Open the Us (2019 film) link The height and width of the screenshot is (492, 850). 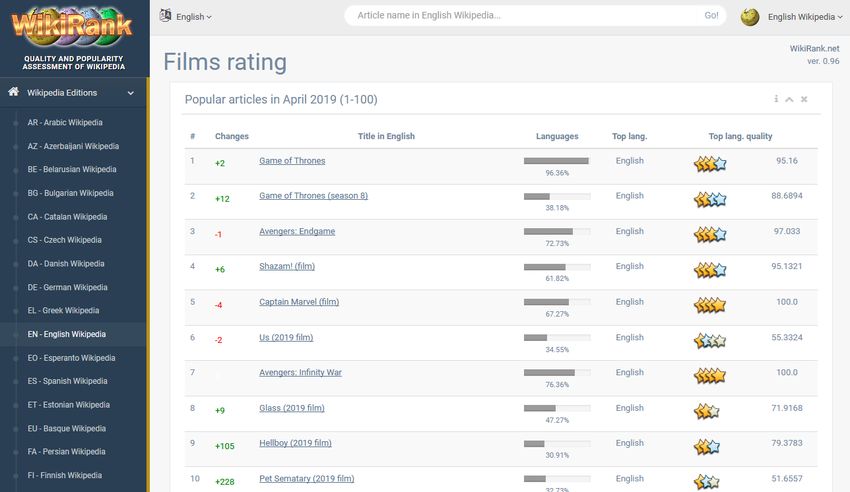286,338
